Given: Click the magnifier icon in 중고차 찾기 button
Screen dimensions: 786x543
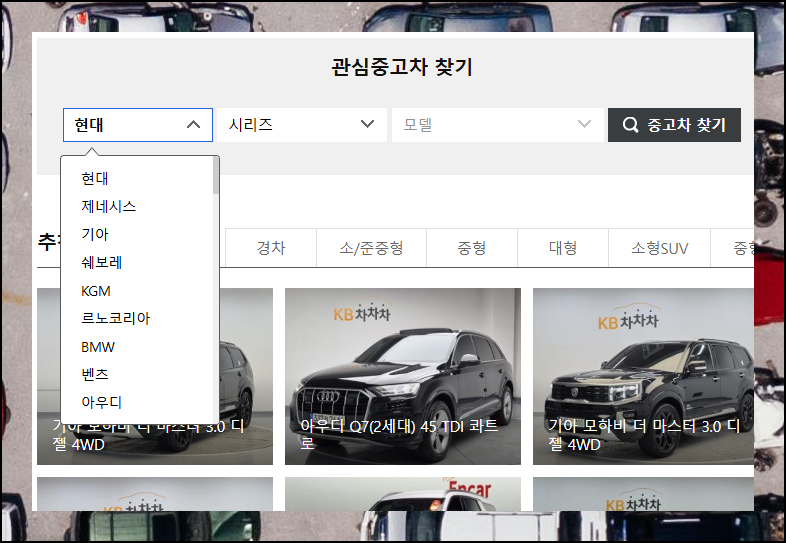Looking at the screenshot, I should pyautogui.click(x=631, y=124).
